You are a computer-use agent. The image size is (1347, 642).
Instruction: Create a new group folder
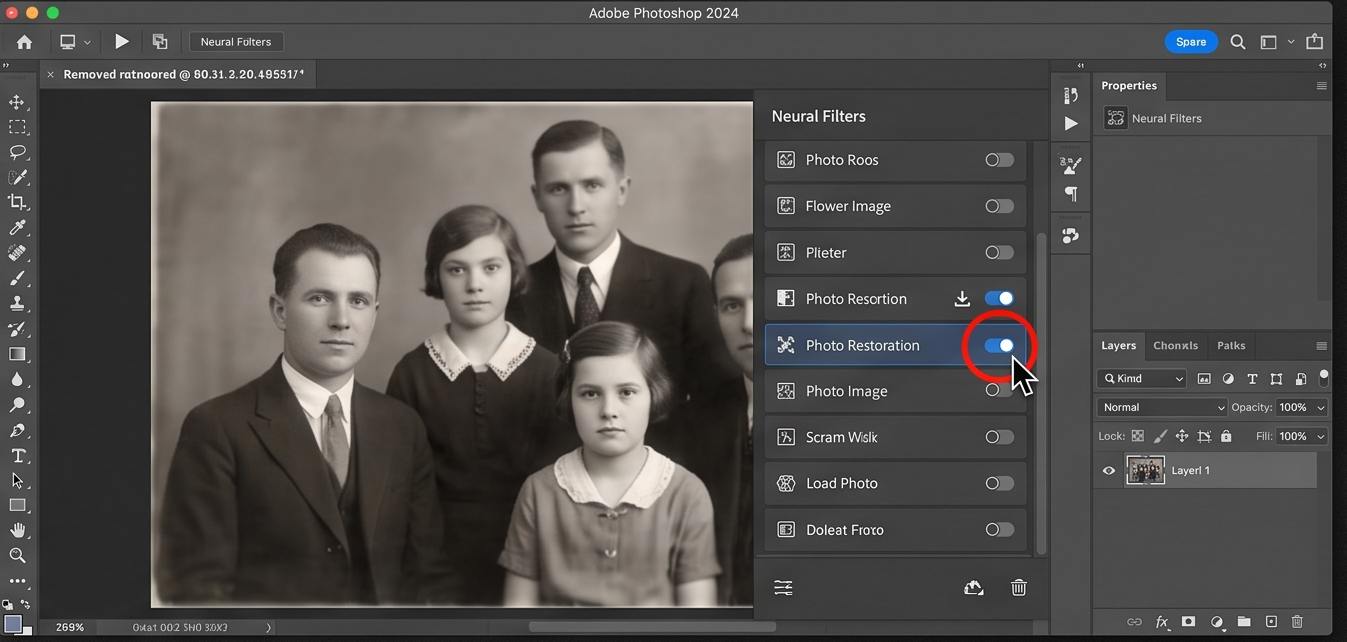[1243, 622]
